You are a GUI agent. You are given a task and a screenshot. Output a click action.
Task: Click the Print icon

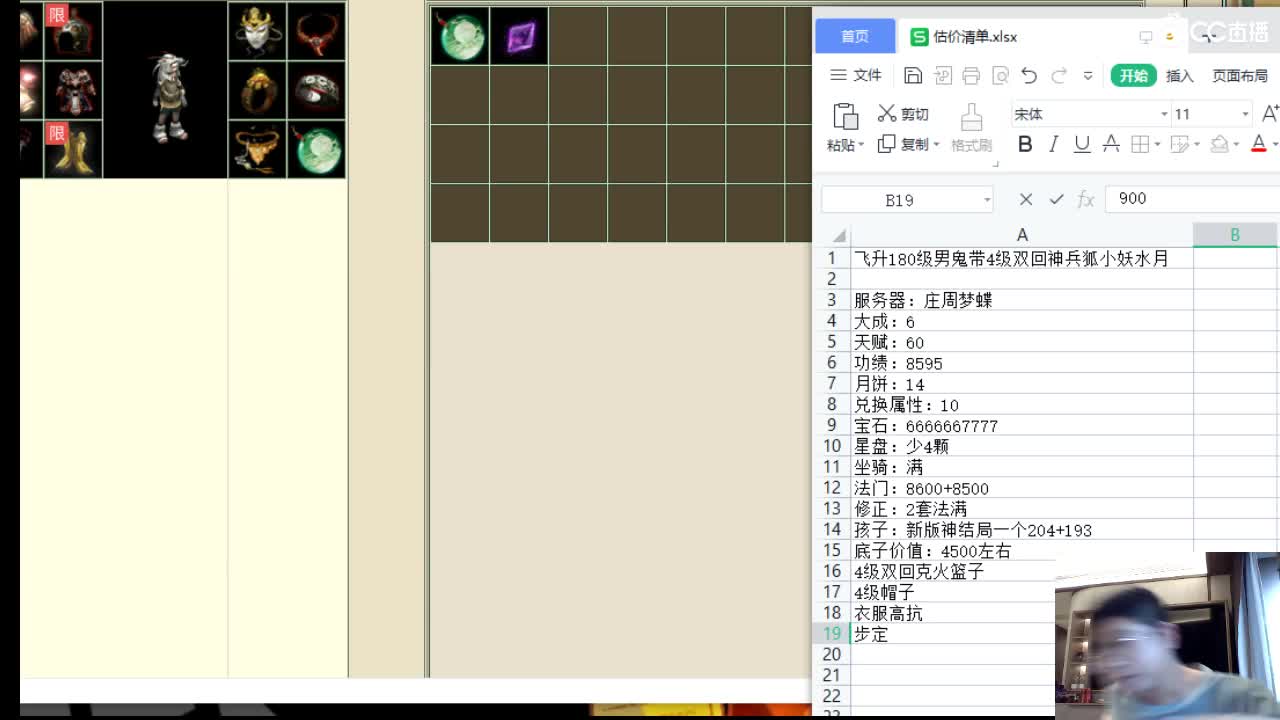971,76
